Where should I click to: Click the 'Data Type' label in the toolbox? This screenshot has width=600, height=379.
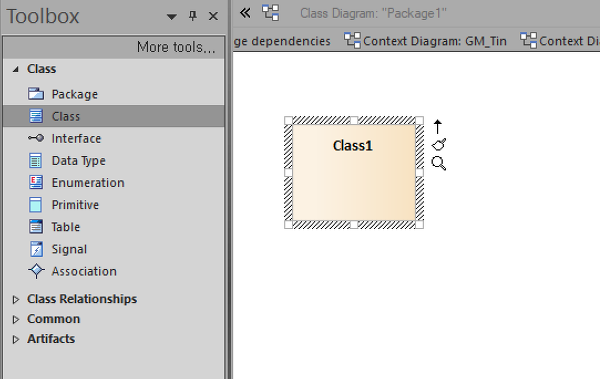point(78,161)
